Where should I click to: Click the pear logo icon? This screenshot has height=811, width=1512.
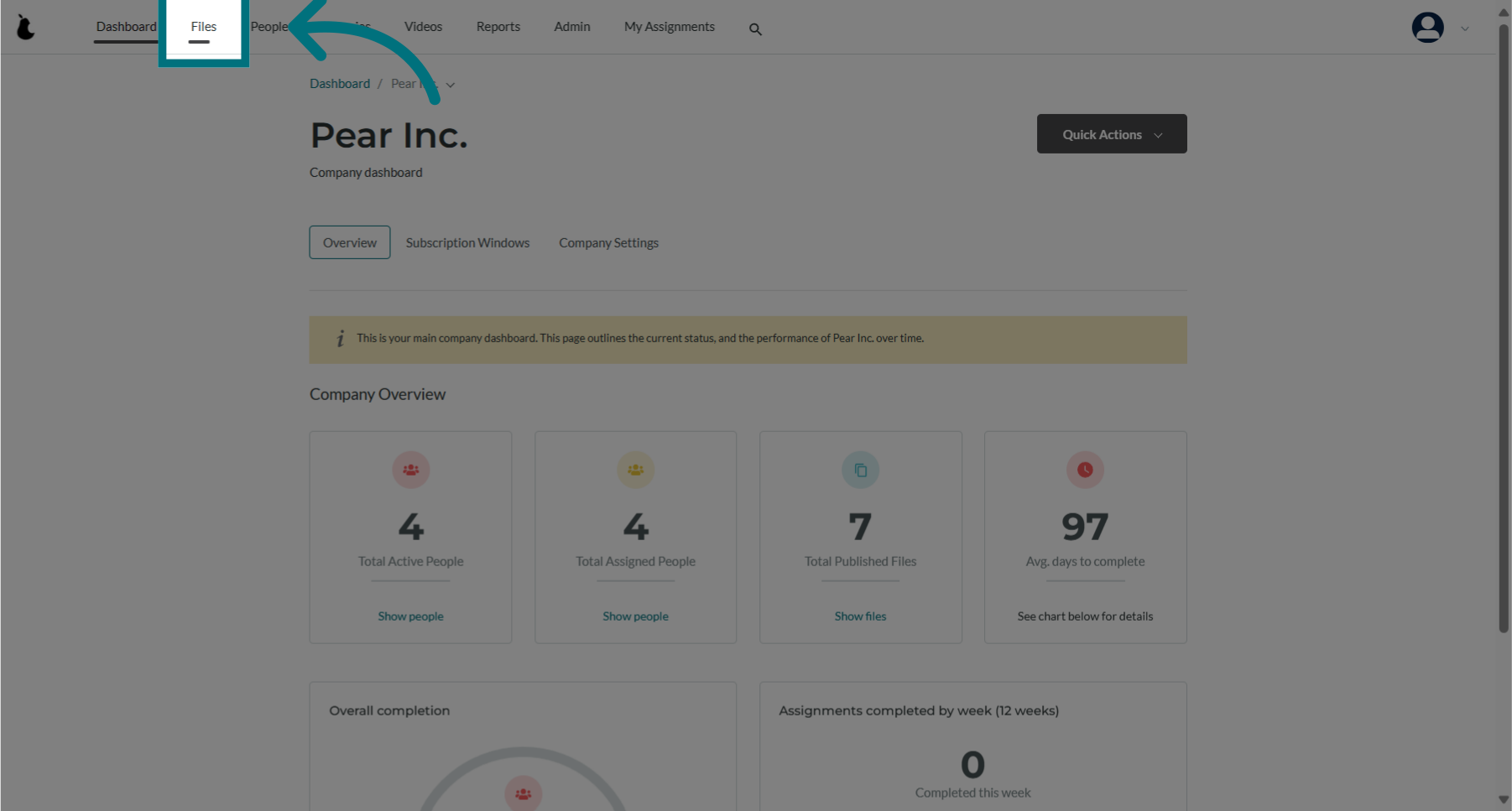[x=26, y=28]
